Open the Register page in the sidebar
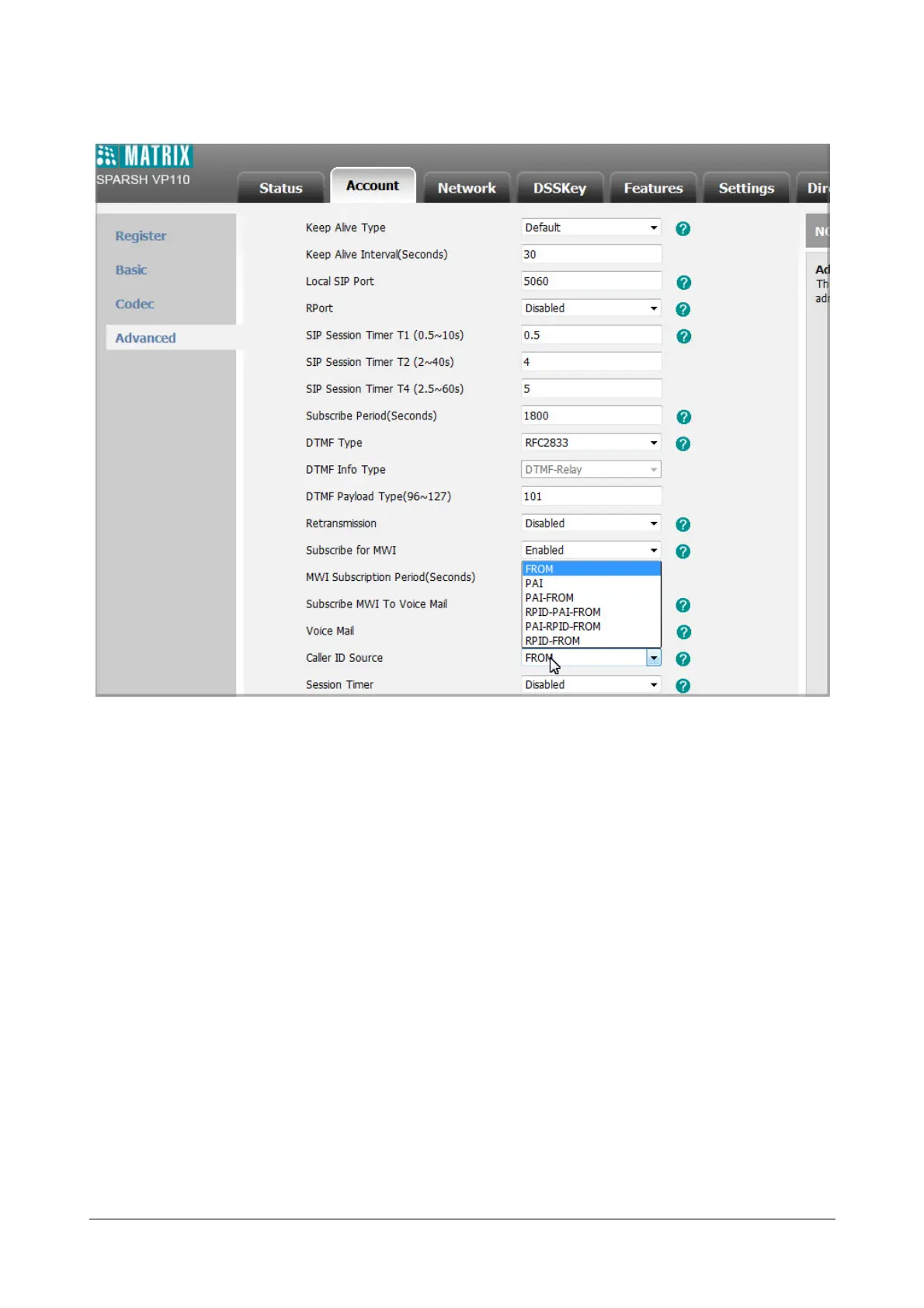 pos(141,236)
